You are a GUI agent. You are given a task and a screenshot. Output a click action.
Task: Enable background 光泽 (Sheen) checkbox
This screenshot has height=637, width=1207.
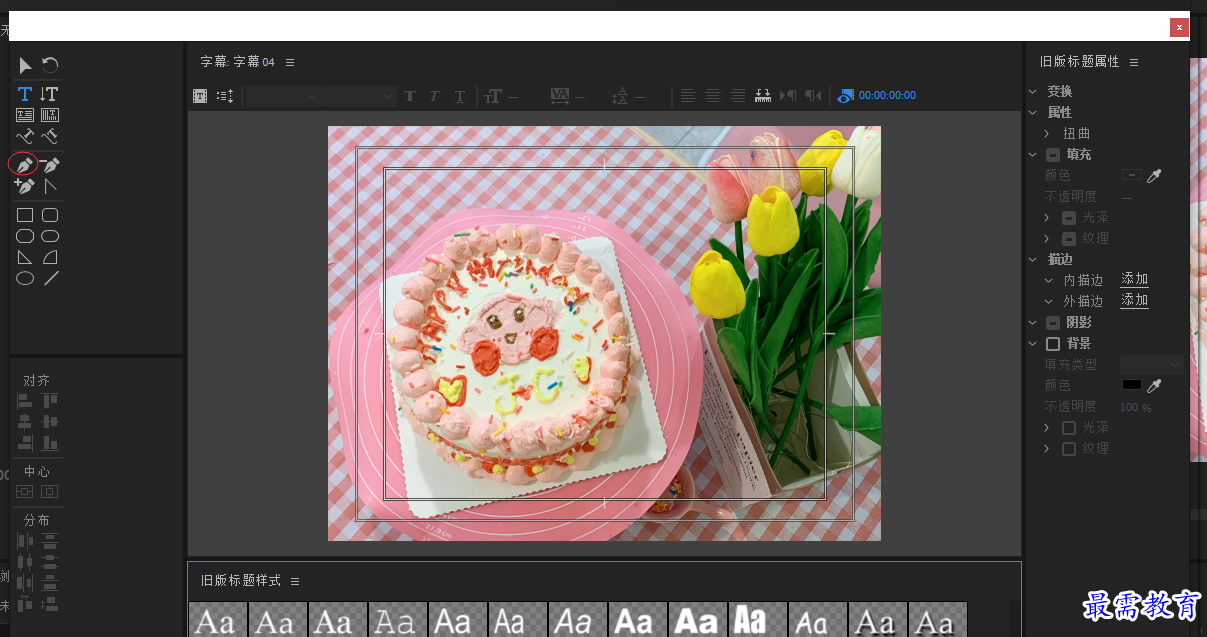click(x=1069, y=427)
